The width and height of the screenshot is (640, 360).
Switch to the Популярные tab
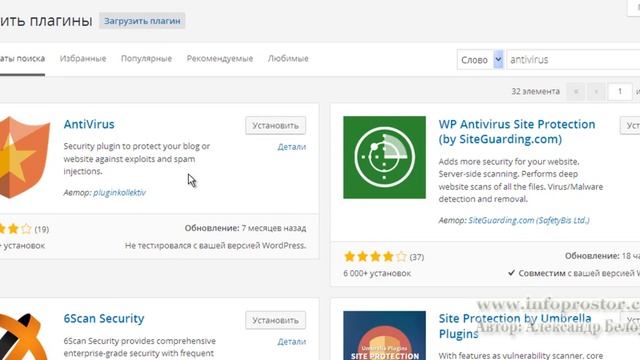point(146,58)
